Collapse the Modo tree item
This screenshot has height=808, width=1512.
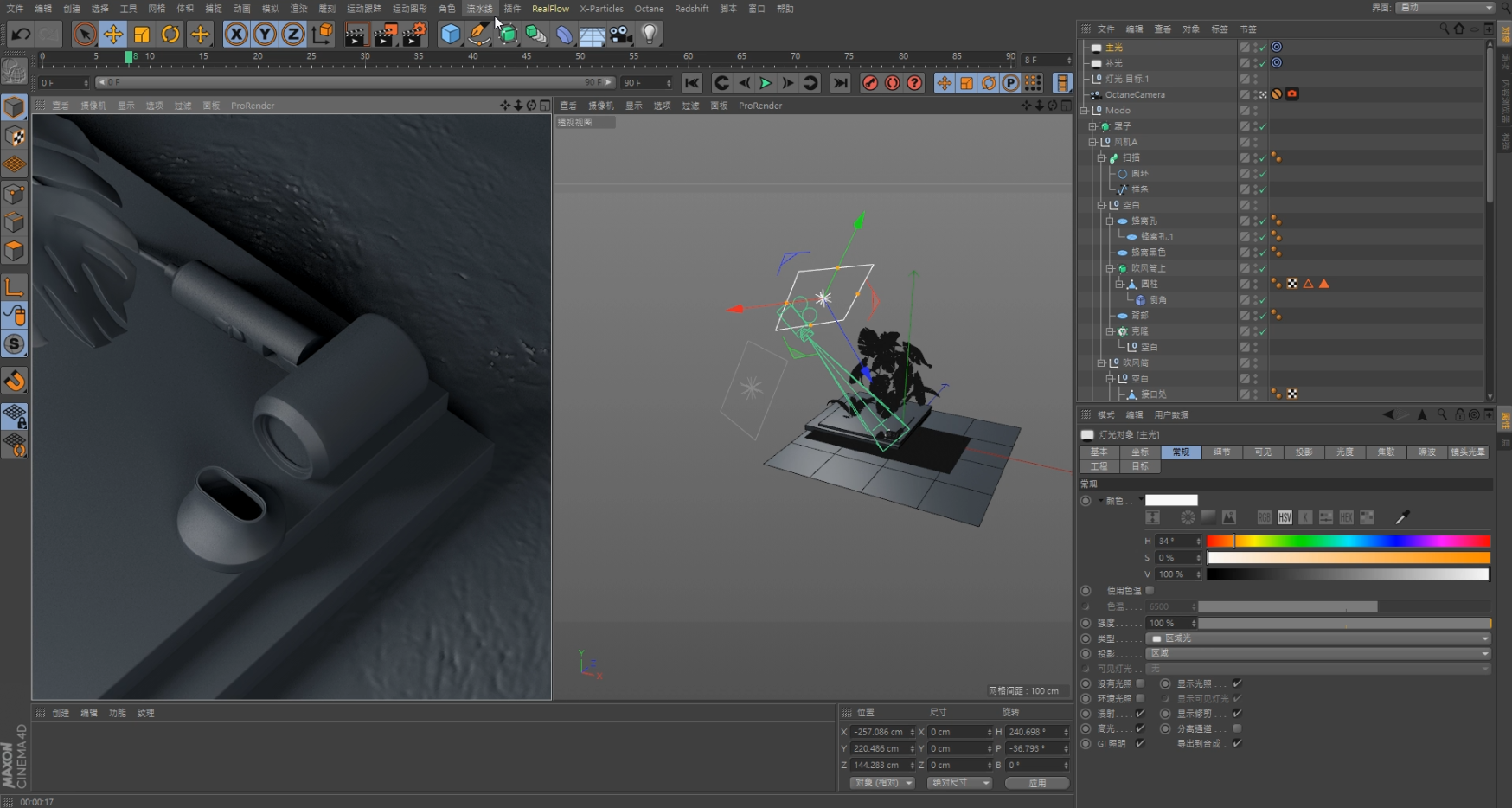[1085, 111]
